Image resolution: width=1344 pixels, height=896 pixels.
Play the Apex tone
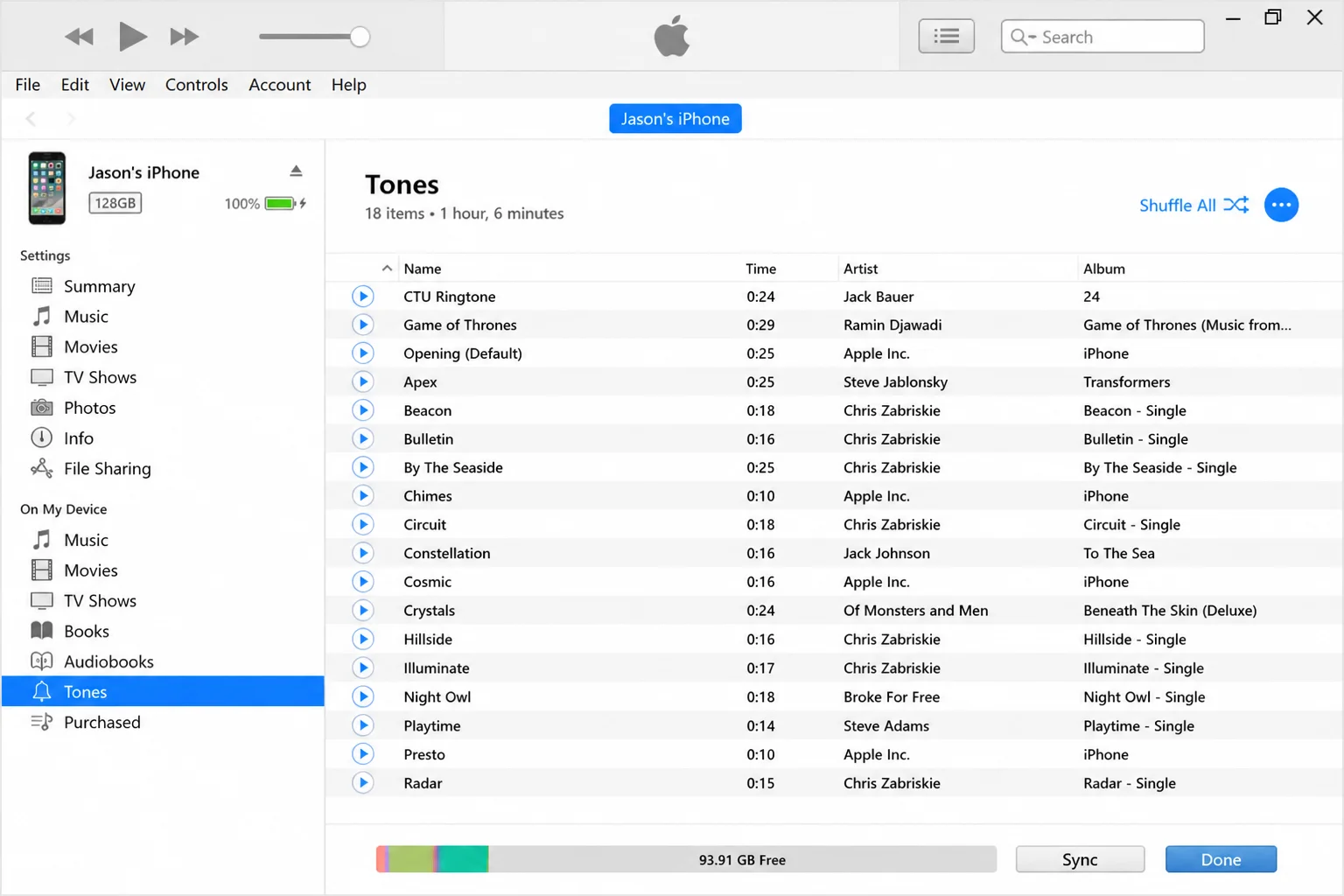(x=363, y=381)
